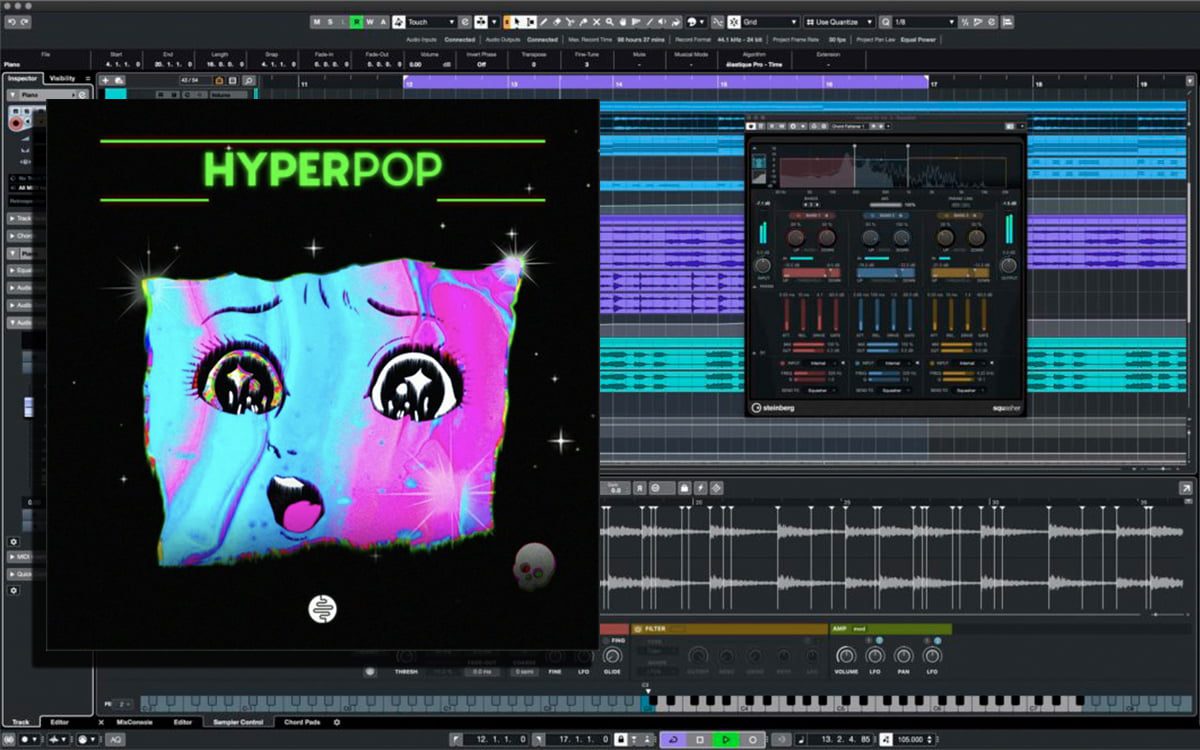
Task: Start playback with green Play button
Action: click(x=726, y=739)
